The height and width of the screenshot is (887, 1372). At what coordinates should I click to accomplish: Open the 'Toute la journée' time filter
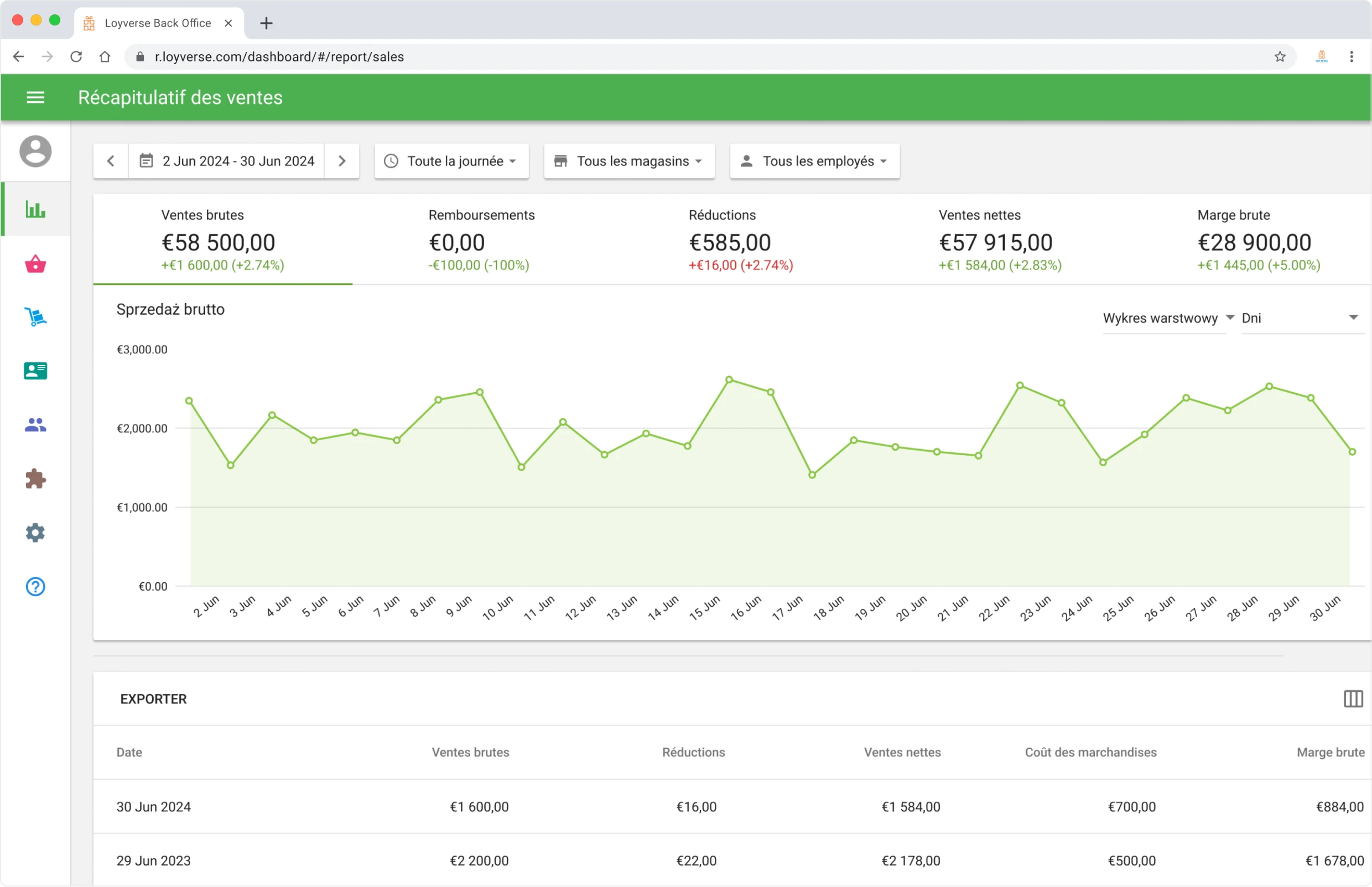click(451, 161)
